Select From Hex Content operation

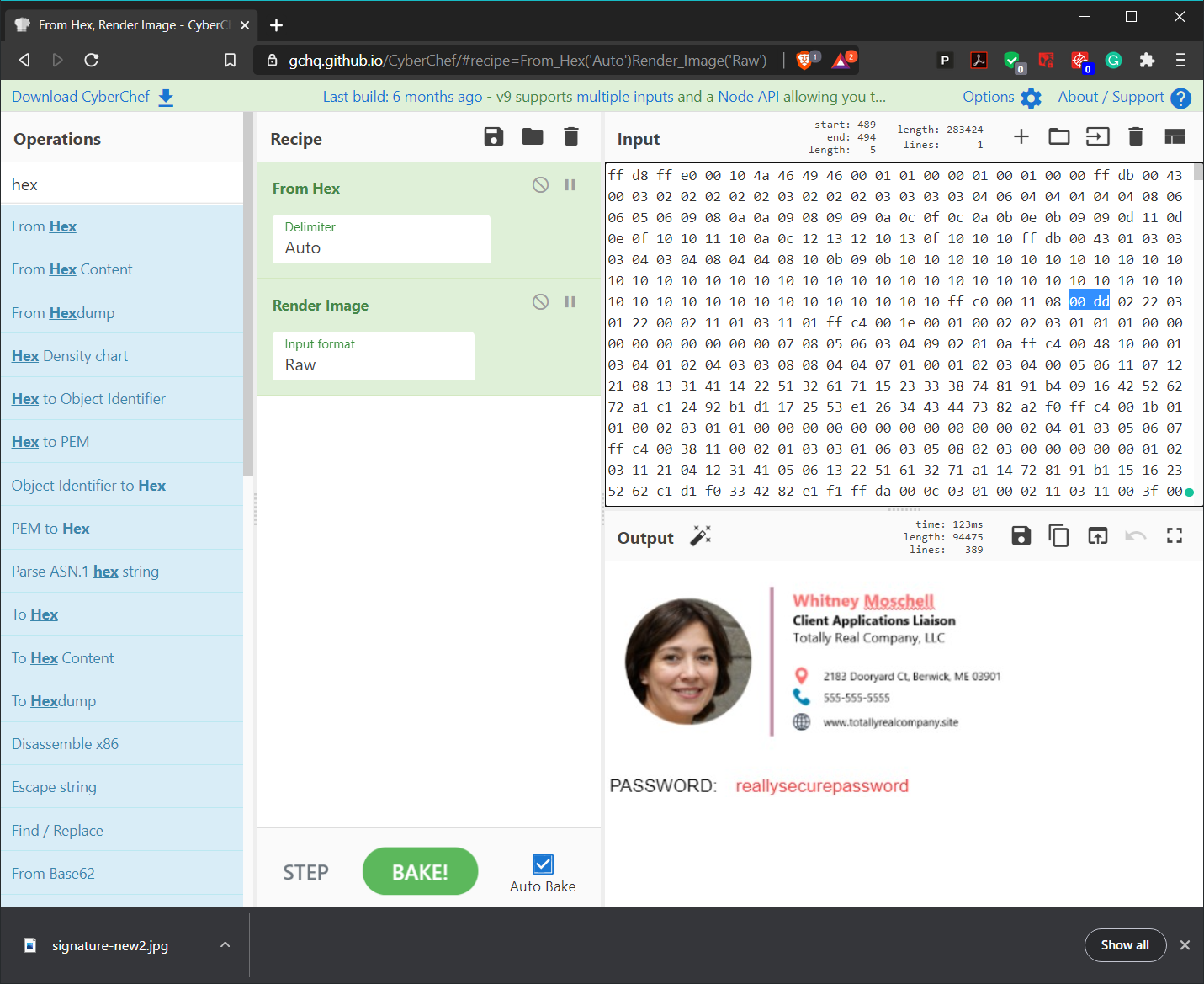point(122,269)
